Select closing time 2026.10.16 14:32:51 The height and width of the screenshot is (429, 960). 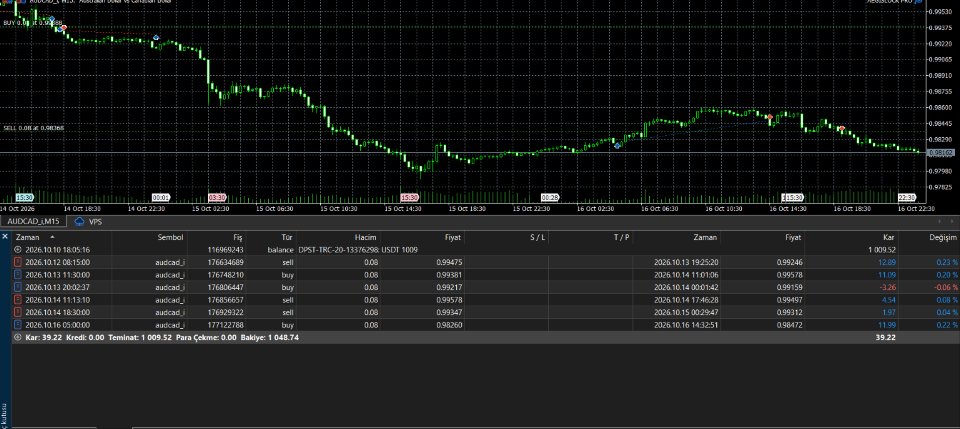[x=686, y=325]
